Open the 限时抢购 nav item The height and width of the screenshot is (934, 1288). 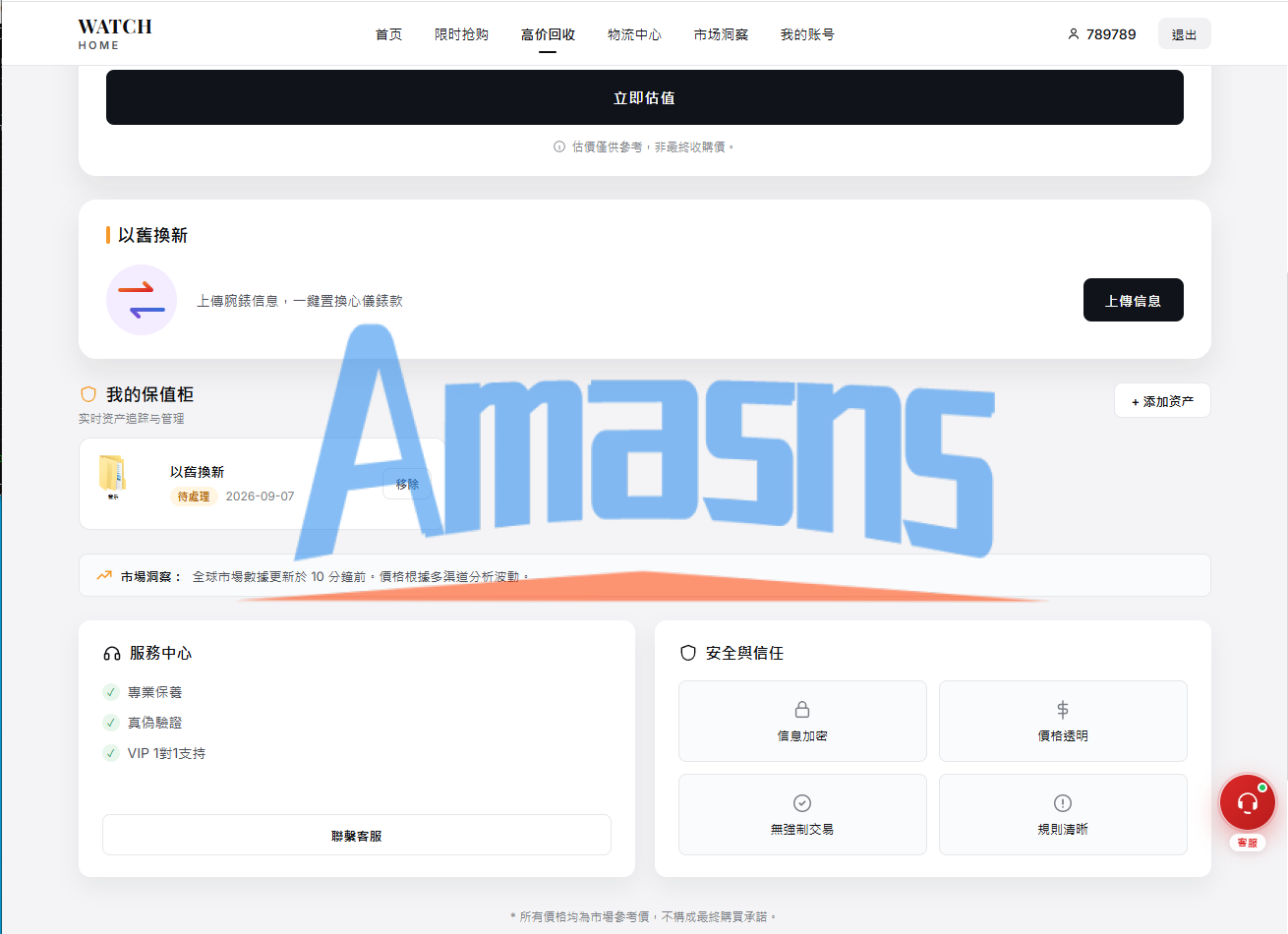(461, 34)
